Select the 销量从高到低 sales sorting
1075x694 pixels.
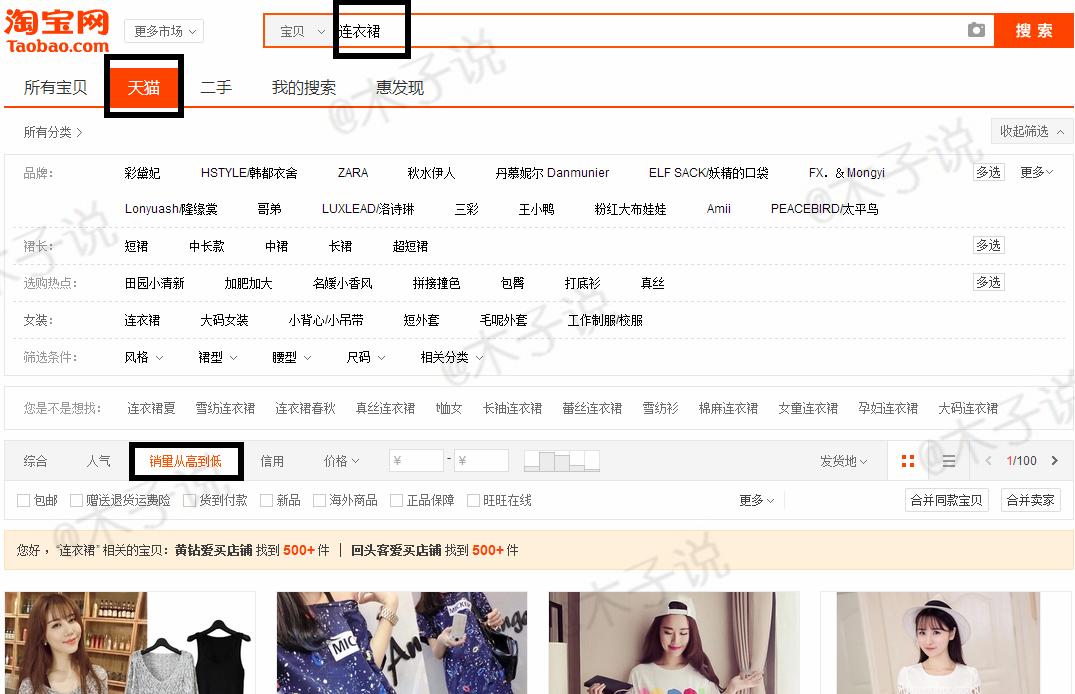click(x=186, y=461)
